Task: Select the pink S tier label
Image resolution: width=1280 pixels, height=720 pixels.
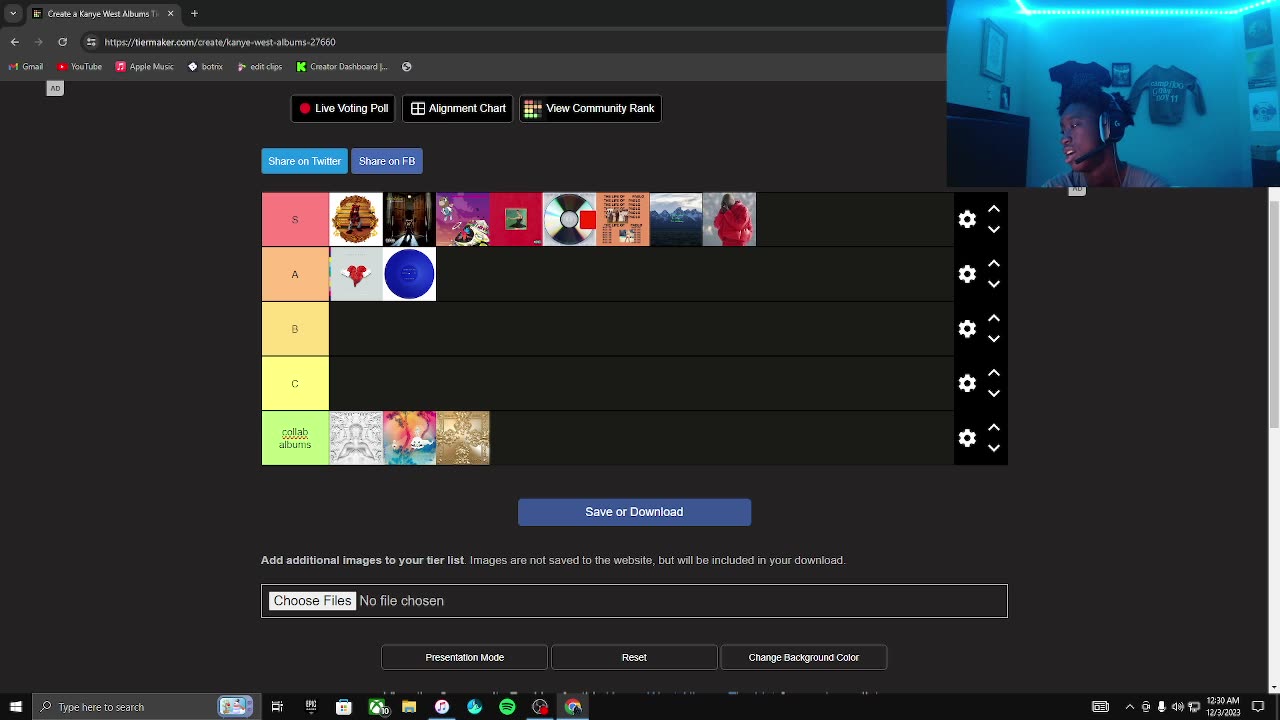Action: tap(295, 219)
